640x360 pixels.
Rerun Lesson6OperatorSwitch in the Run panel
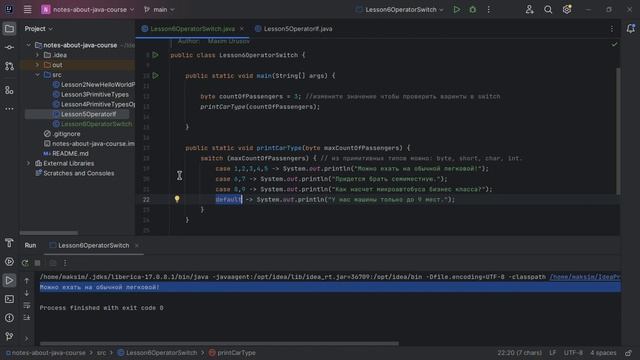[25, 263]
